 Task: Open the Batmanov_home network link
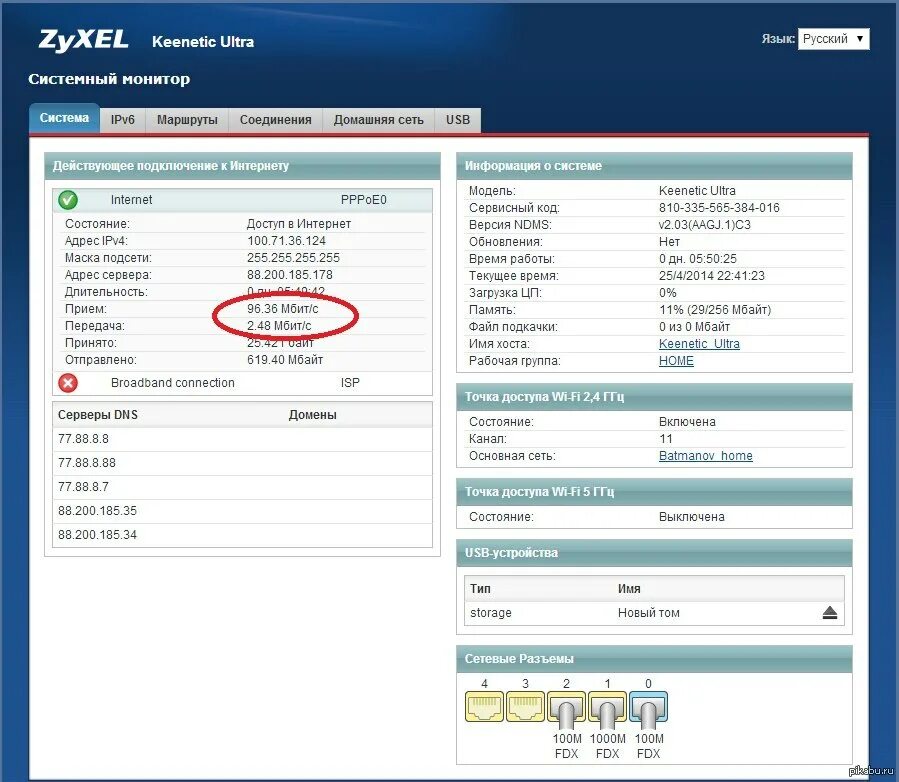point(705,456)
